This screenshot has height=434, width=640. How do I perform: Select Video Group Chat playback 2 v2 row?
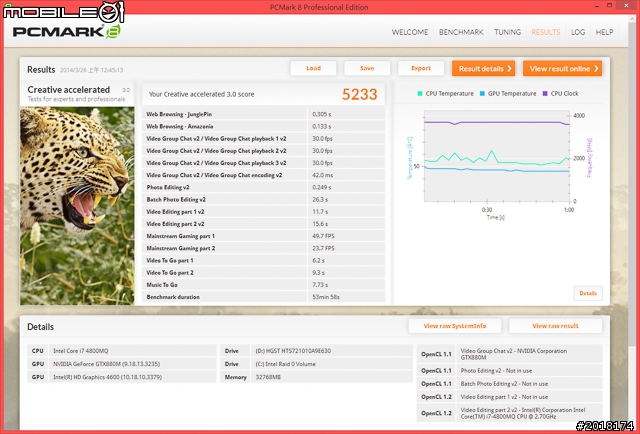click(263, 151)
